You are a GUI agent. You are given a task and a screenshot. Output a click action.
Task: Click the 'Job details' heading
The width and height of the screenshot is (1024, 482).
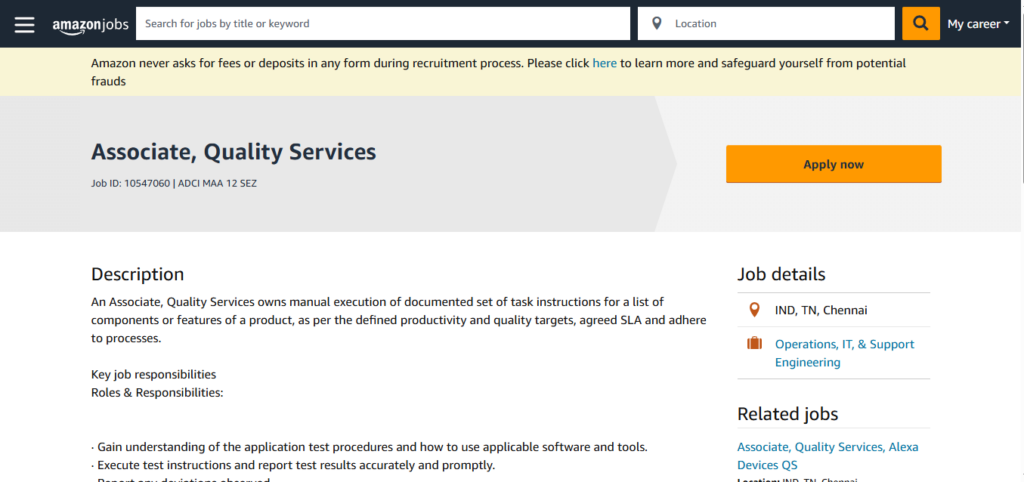pos(781,274)
